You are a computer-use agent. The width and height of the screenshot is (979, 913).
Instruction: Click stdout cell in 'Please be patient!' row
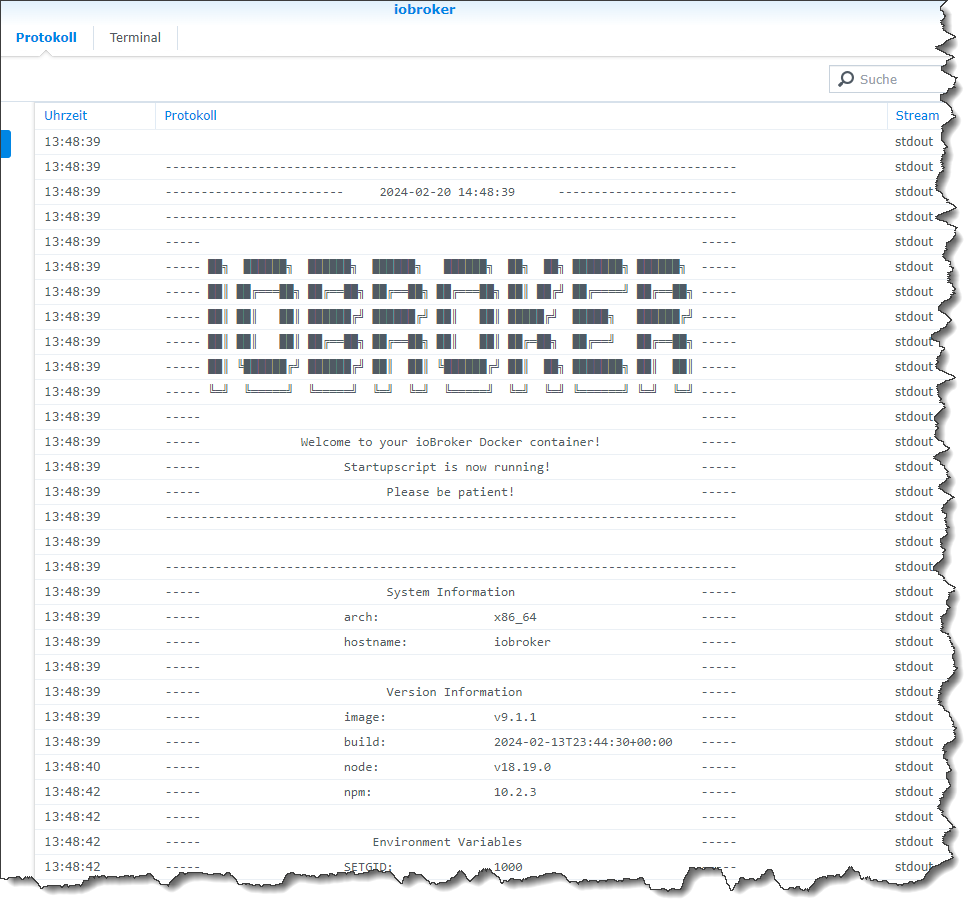click(x=914, y=492)
